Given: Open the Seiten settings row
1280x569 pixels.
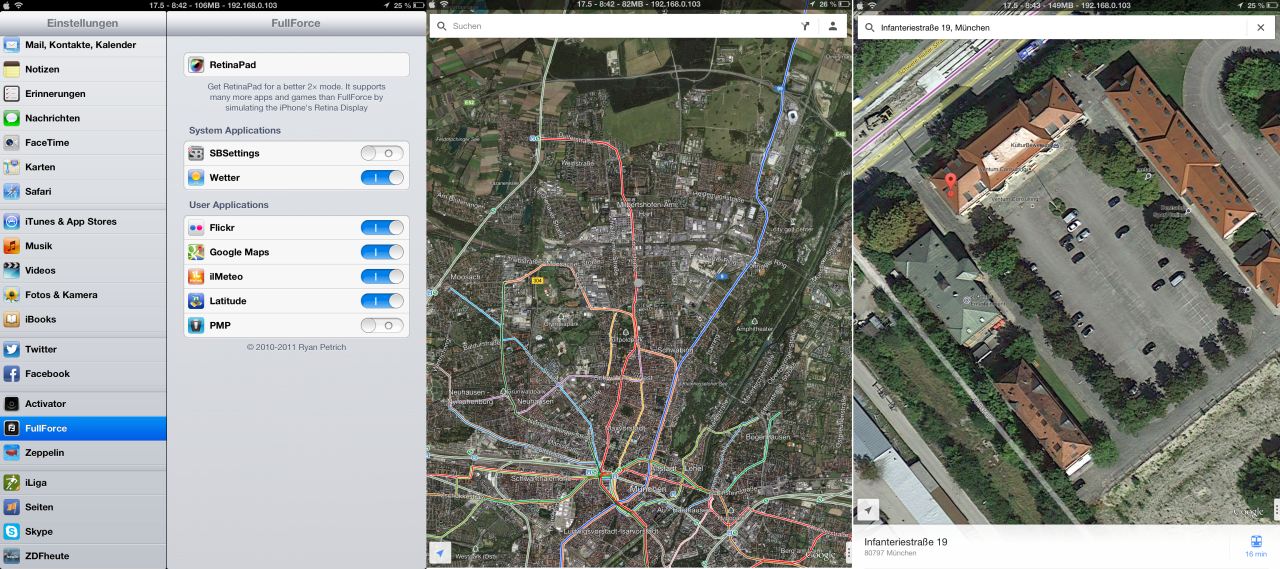Looking at the screenshot, I should [83, 507].
